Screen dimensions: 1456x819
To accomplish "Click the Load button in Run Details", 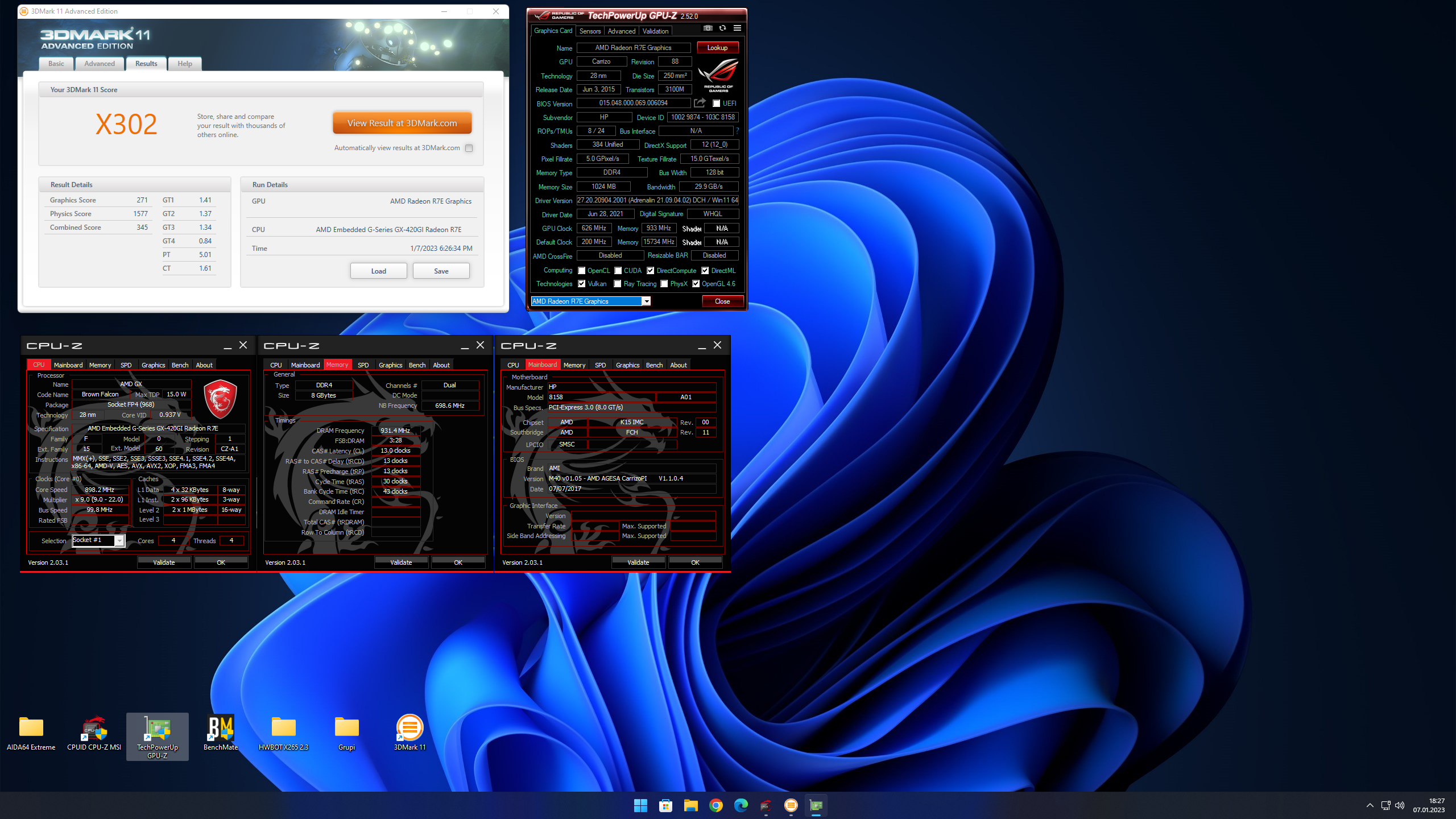I will (378, 271).
